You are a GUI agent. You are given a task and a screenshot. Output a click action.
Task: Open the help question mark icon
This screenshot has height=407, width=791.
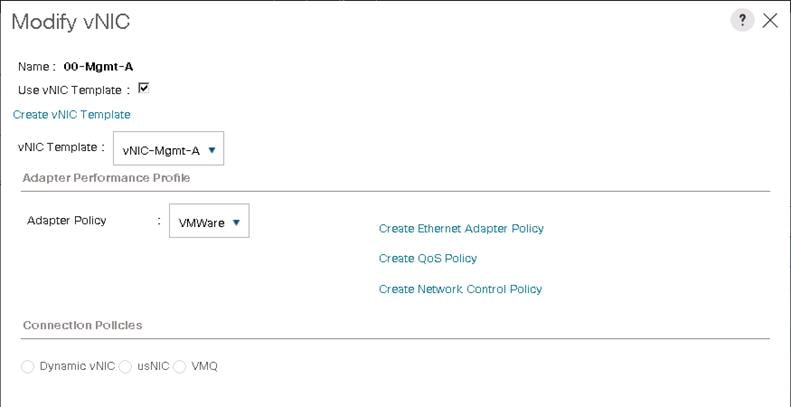(742, 21)
